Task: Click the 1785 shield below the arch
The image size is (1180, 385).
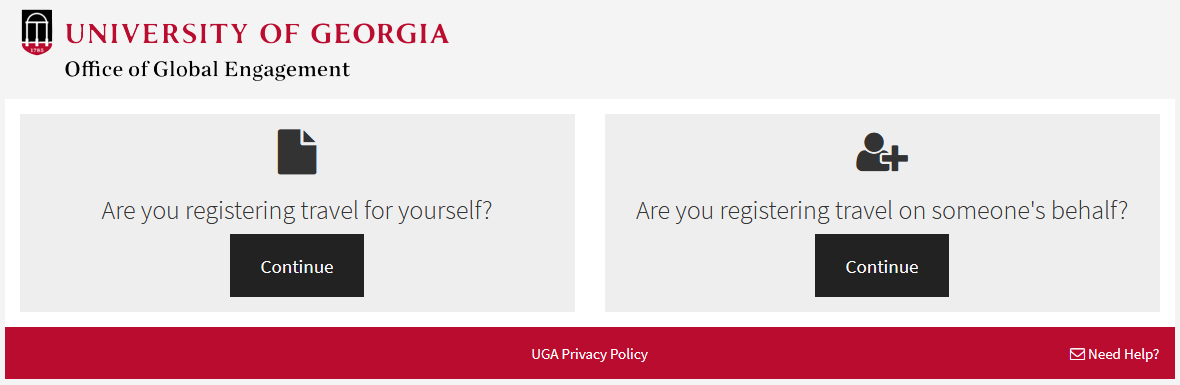Action: coord(38,49)
